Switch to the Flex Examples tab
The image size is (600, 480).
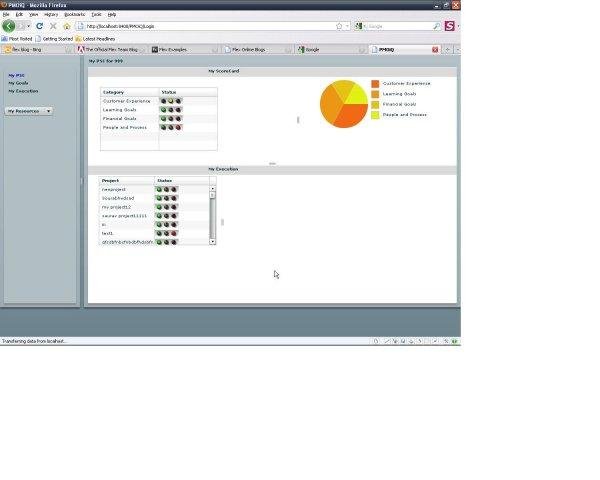point(184,50)
